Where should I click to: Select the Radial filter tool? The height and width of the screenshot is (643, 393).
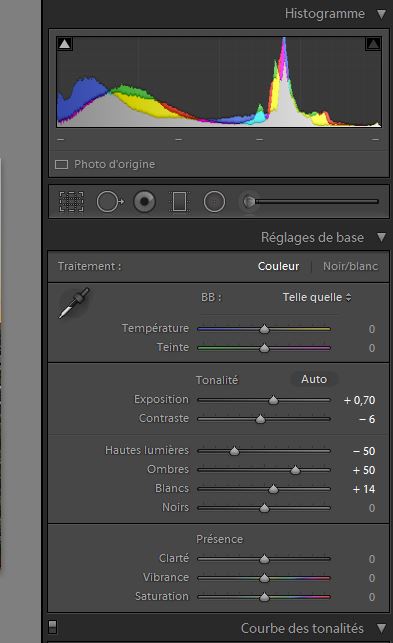coord(214,202)
